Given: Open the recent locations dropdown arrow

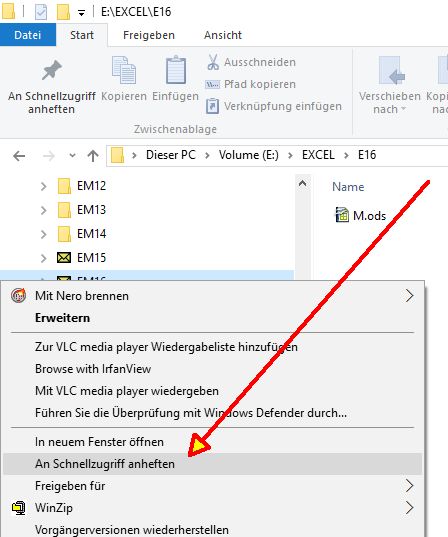Looking at the screenshot, I should 72,155.
